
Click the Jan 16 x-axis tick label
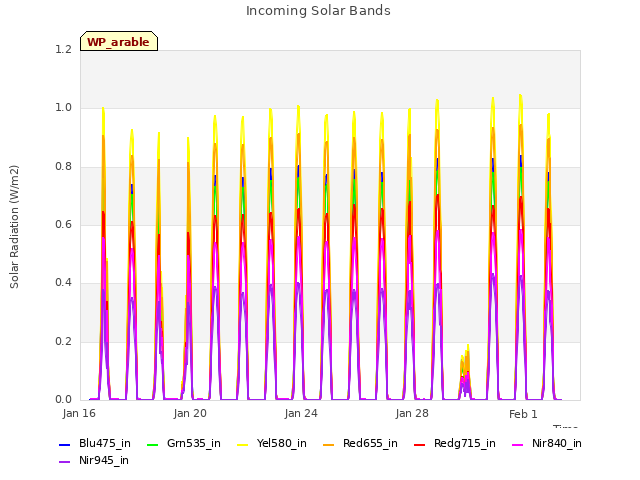(79, 413)
